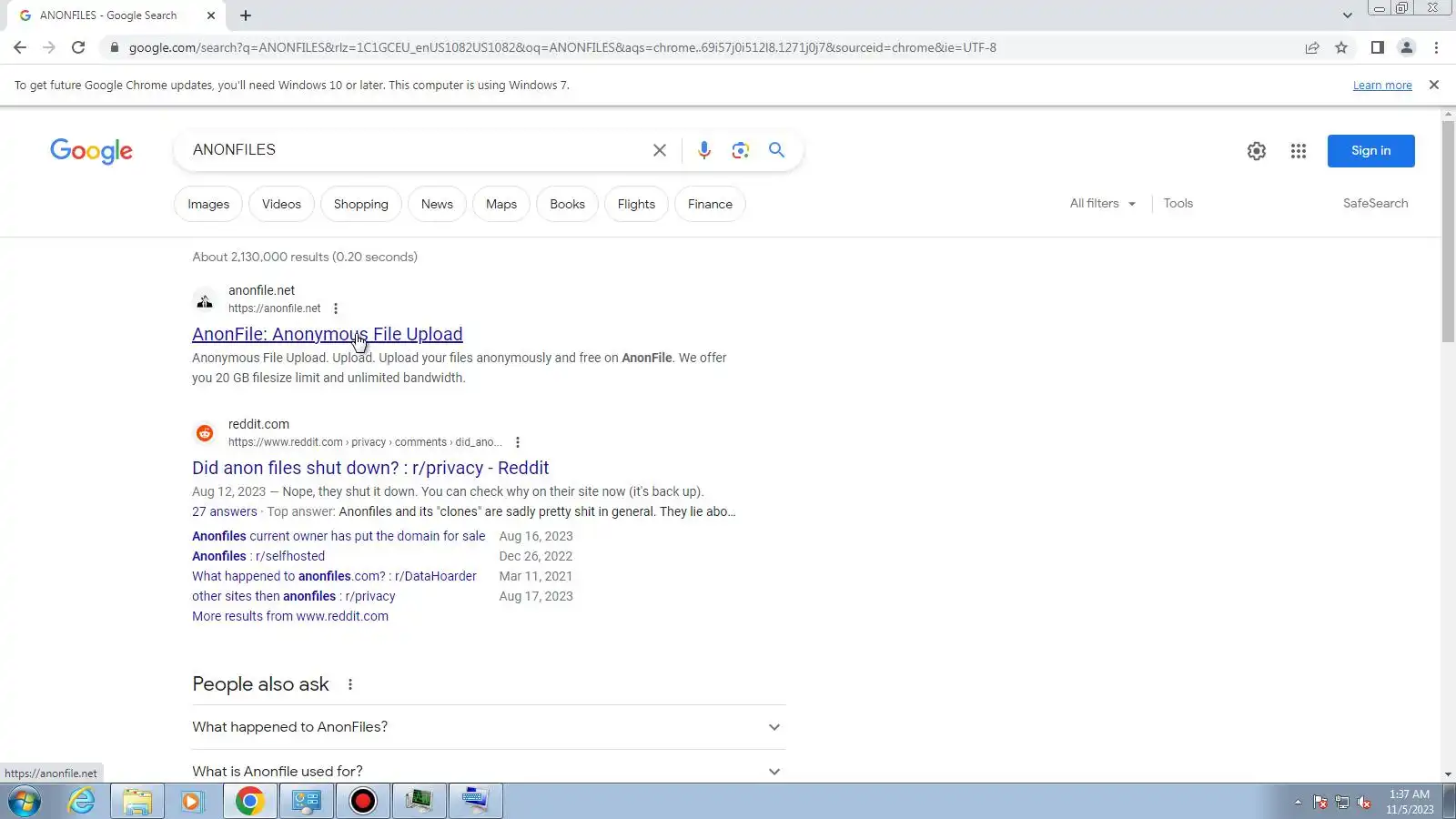Open Did anon files shut down Reddit link

point(370,468)
